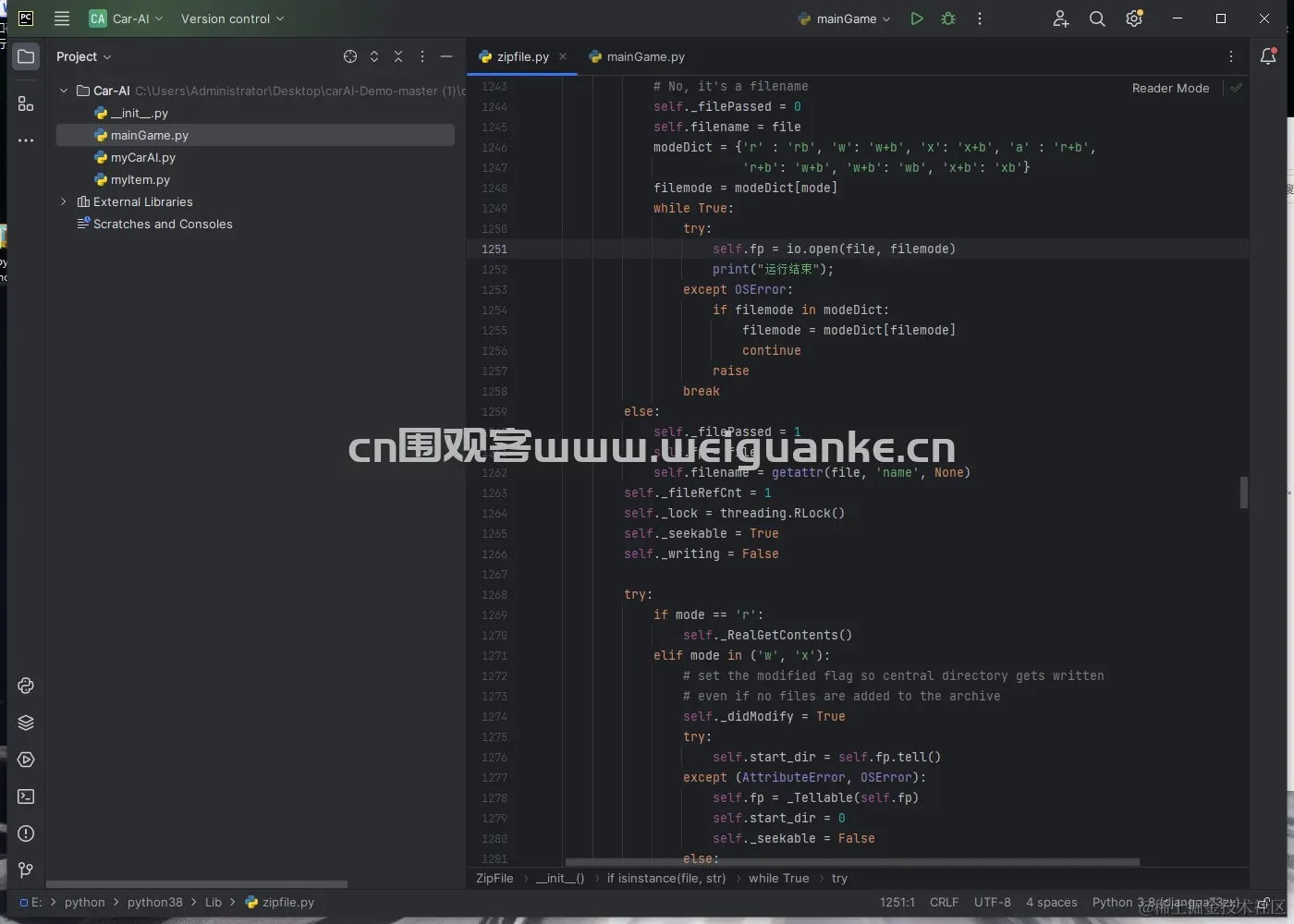Open Search Everywhere magnifier

click(x=1097, y=18)
